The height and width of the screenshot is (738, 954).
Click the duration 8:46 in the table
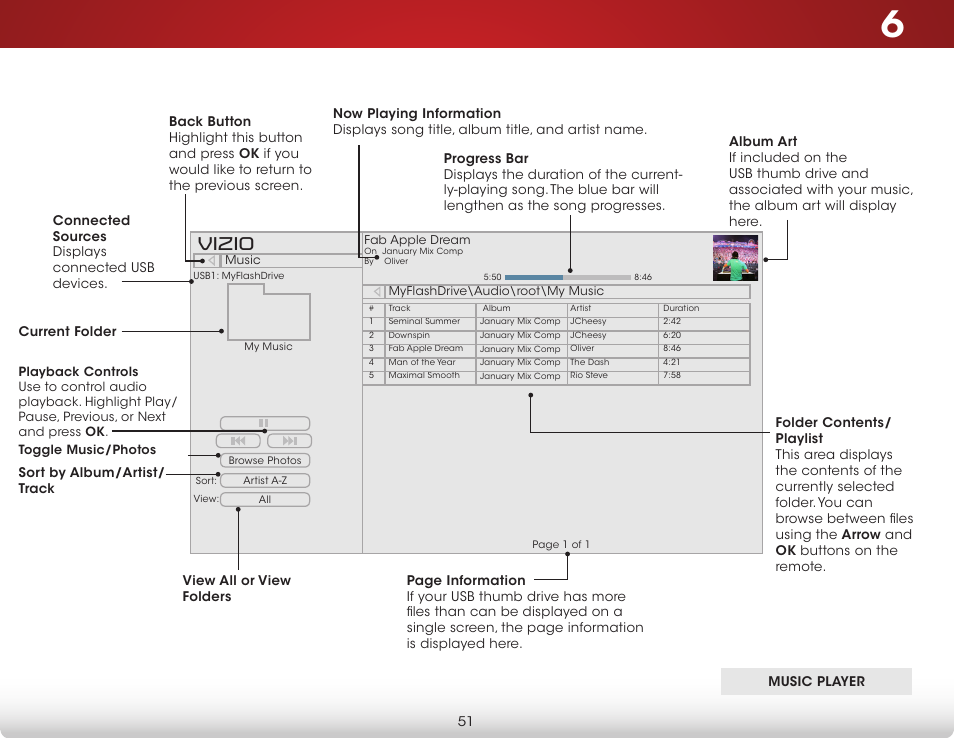672,349
